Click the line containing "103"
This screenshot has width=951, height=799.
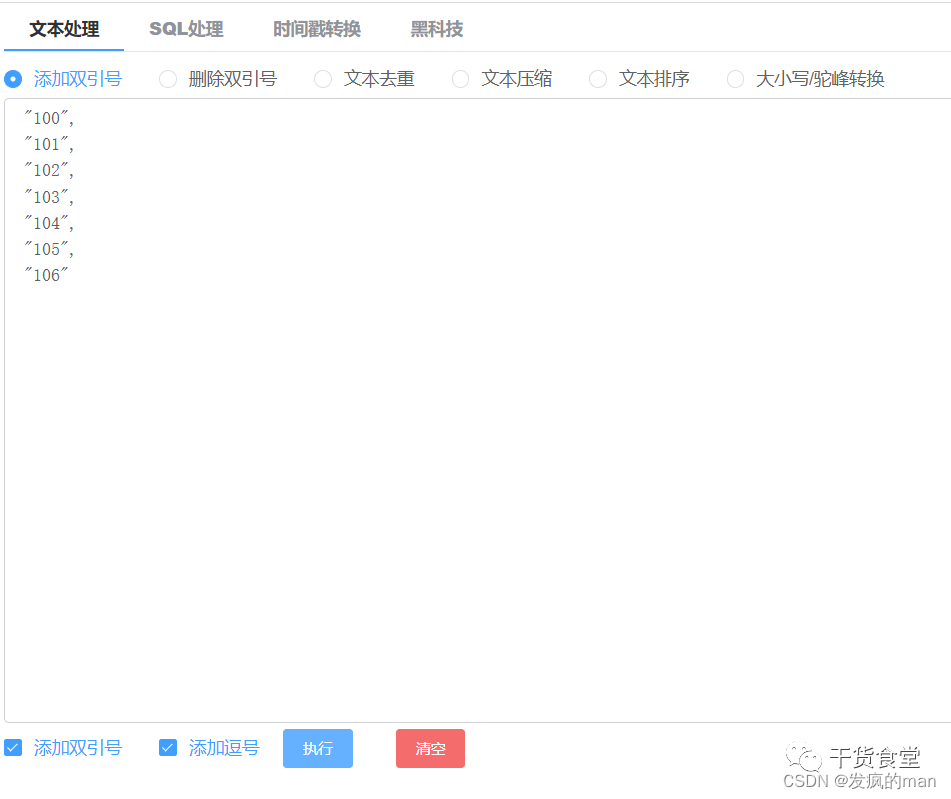point(47,196)
